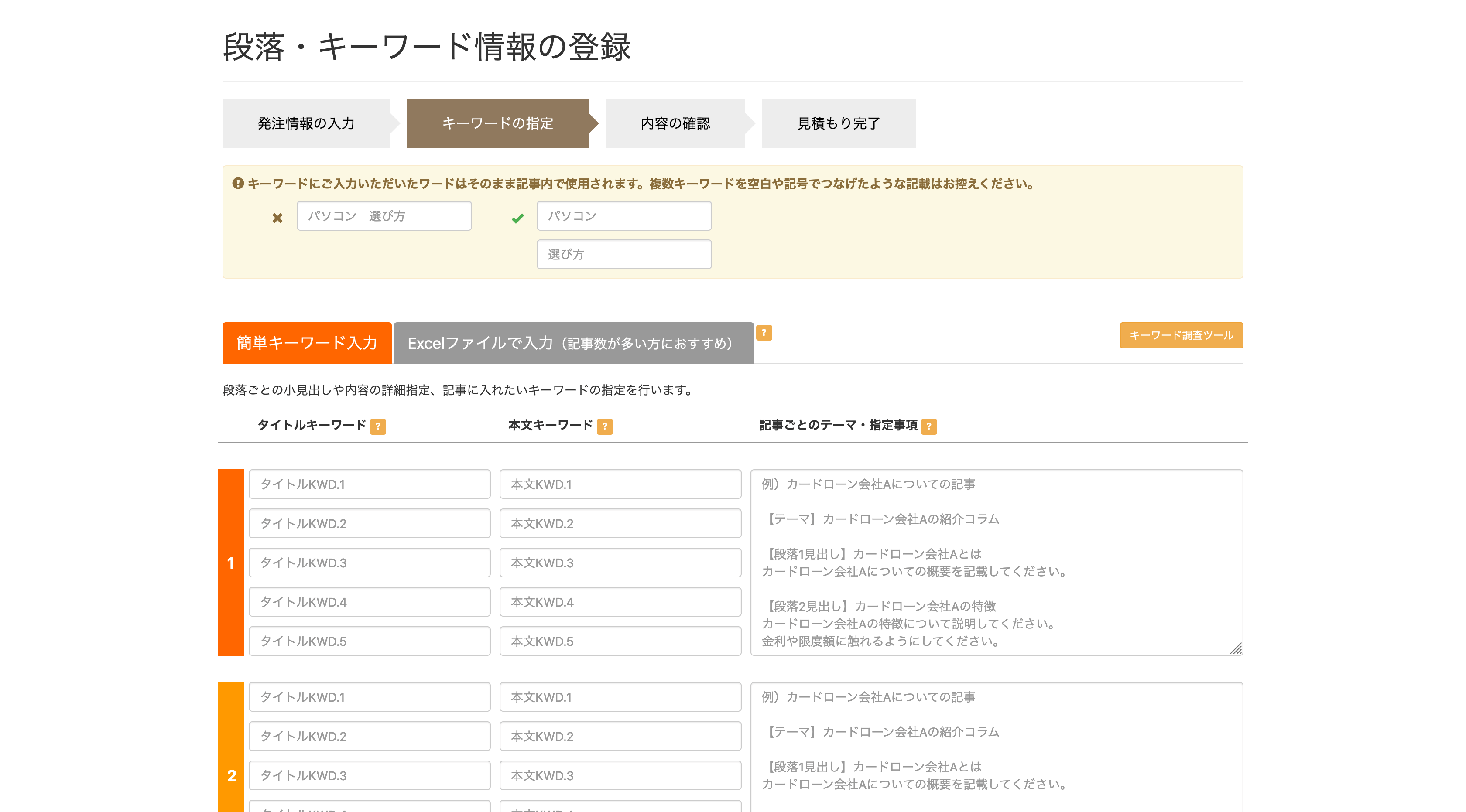1466x812 pixels.
Task: Click heading 段落・キーワード情報の登録
Action: 427,47
